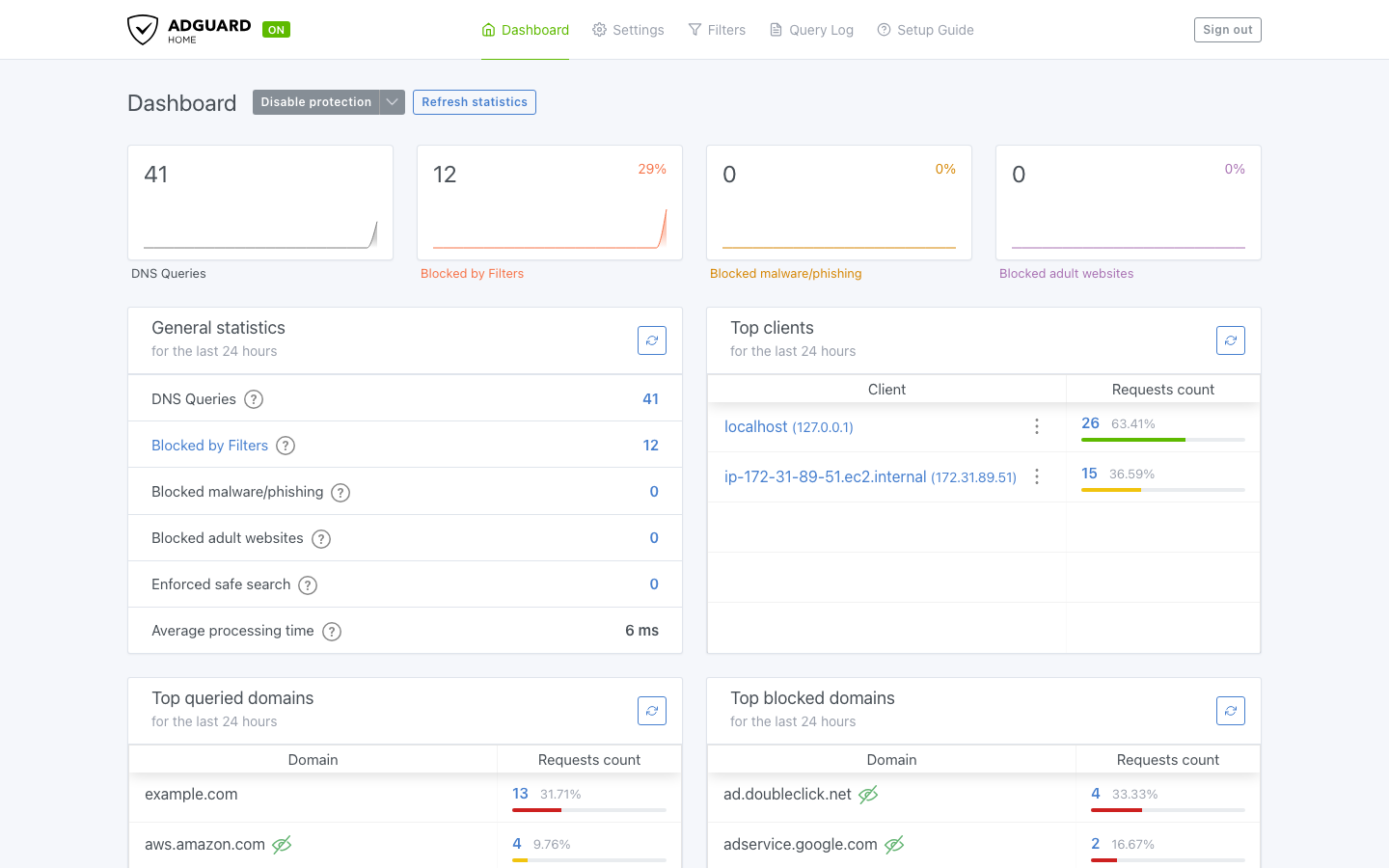Click the example.com domain entry
This screenshot has height=868, width=1389.
(x=191, y=795)
